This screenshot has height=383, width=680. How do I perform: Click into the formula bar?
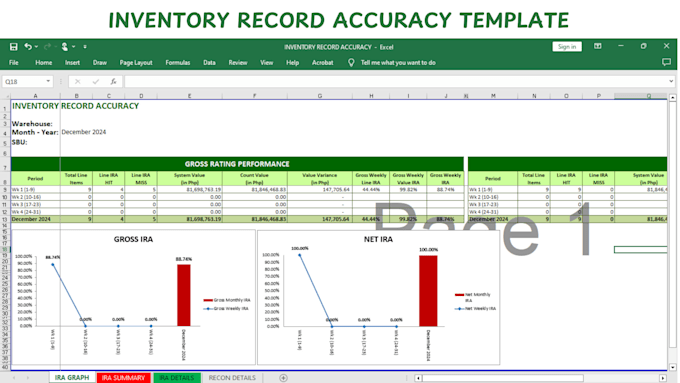pos(396,81)
